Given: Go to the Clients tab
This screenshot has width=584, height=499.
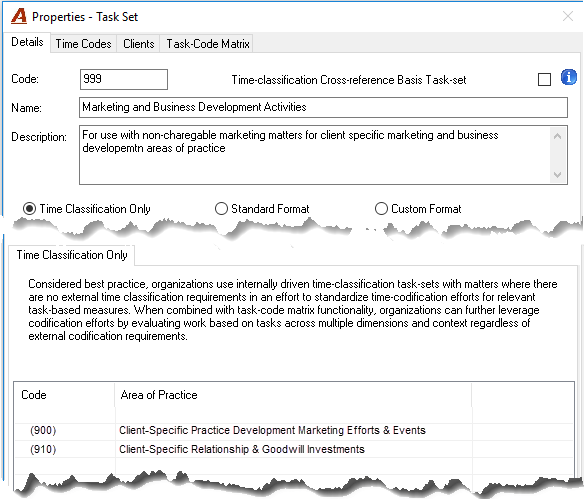Looking at the screenshot, I should (139, 44).
